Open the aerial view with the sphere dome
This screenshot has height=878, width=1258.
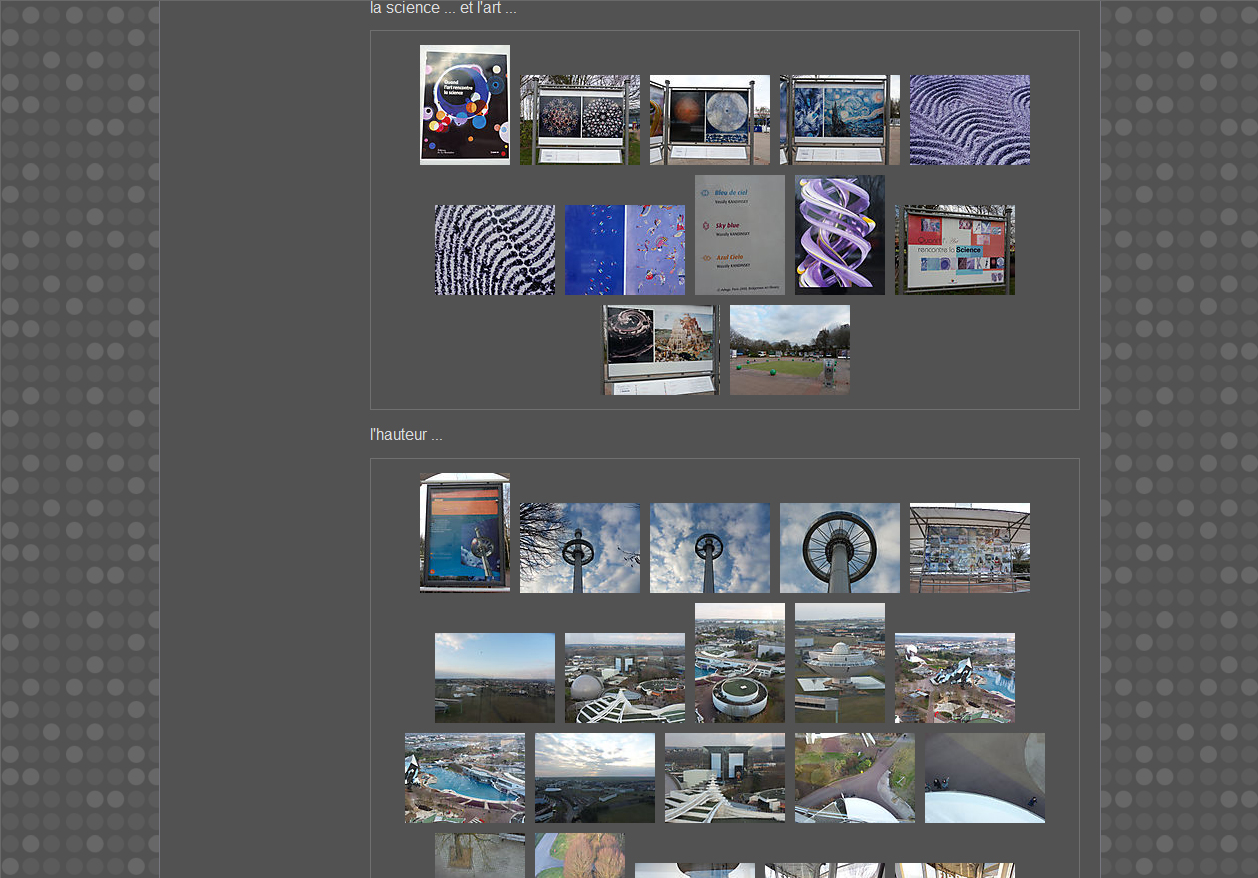(624, 678)
